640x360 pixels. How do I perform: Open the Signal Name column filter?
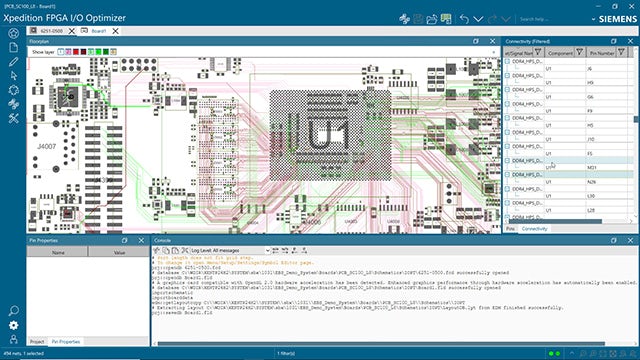(x=538, y=52)
